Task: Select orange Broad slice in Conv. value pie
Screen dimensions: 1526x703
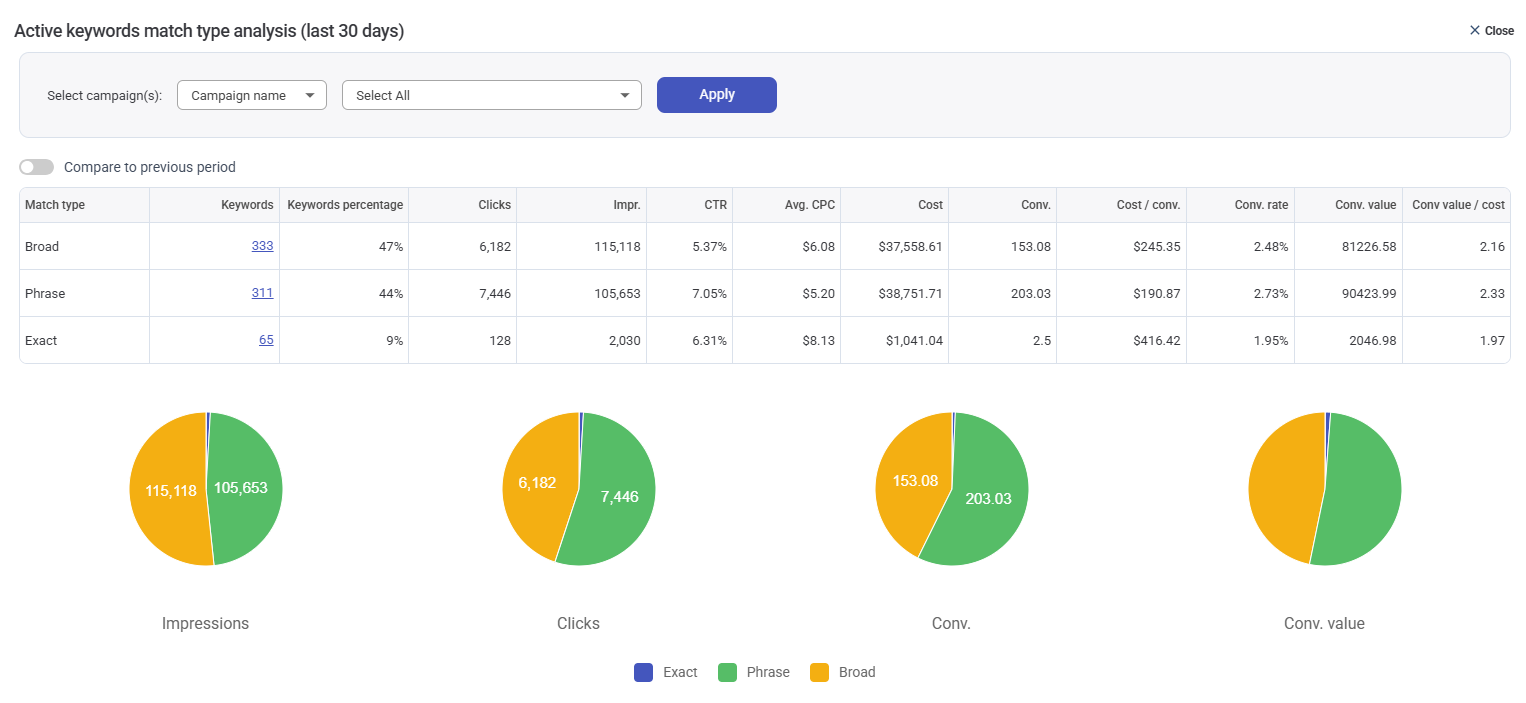Action: click(1285, 490)
